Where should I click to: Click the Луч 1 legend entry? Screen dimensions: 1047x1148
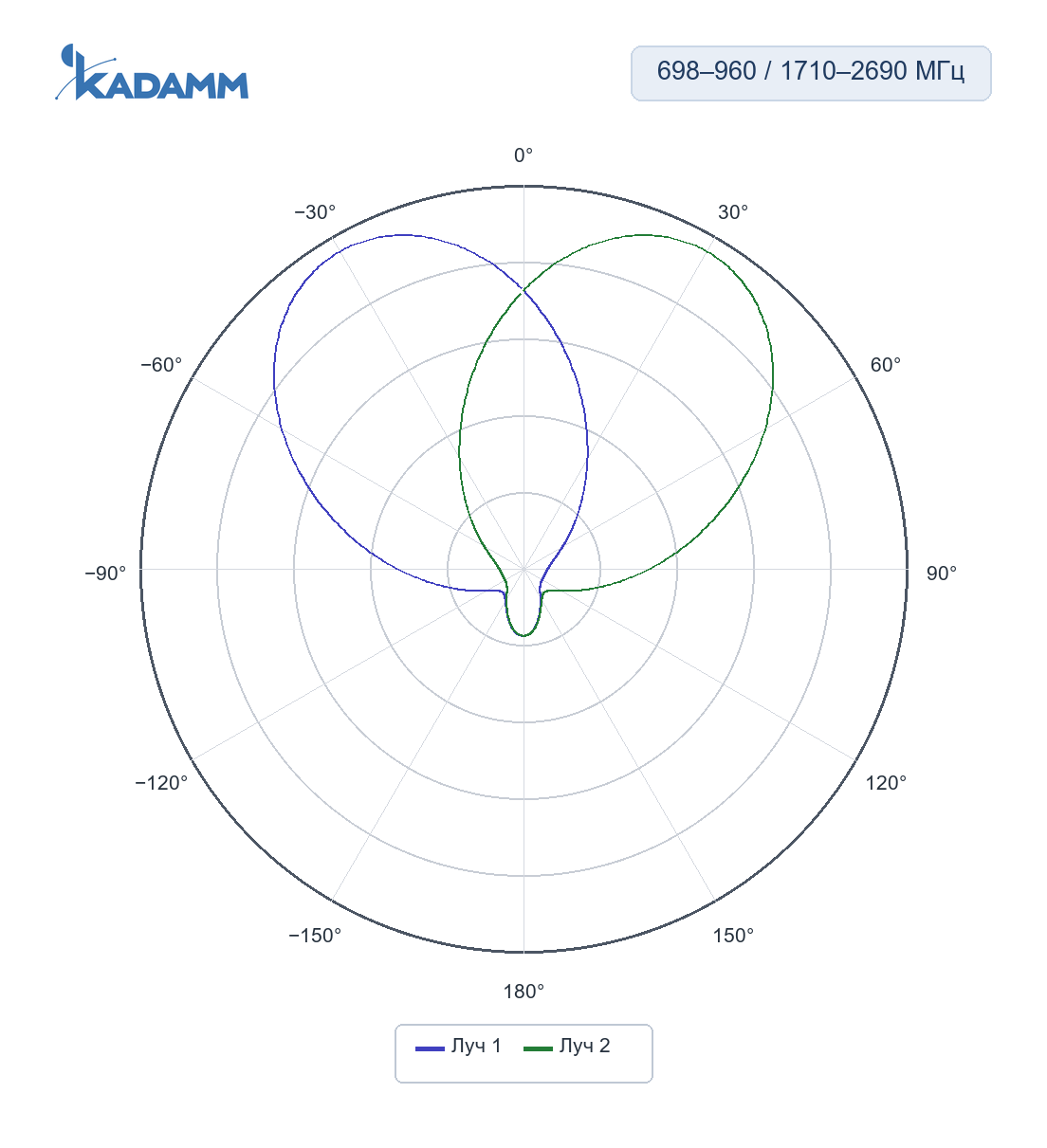[459, 1047]
